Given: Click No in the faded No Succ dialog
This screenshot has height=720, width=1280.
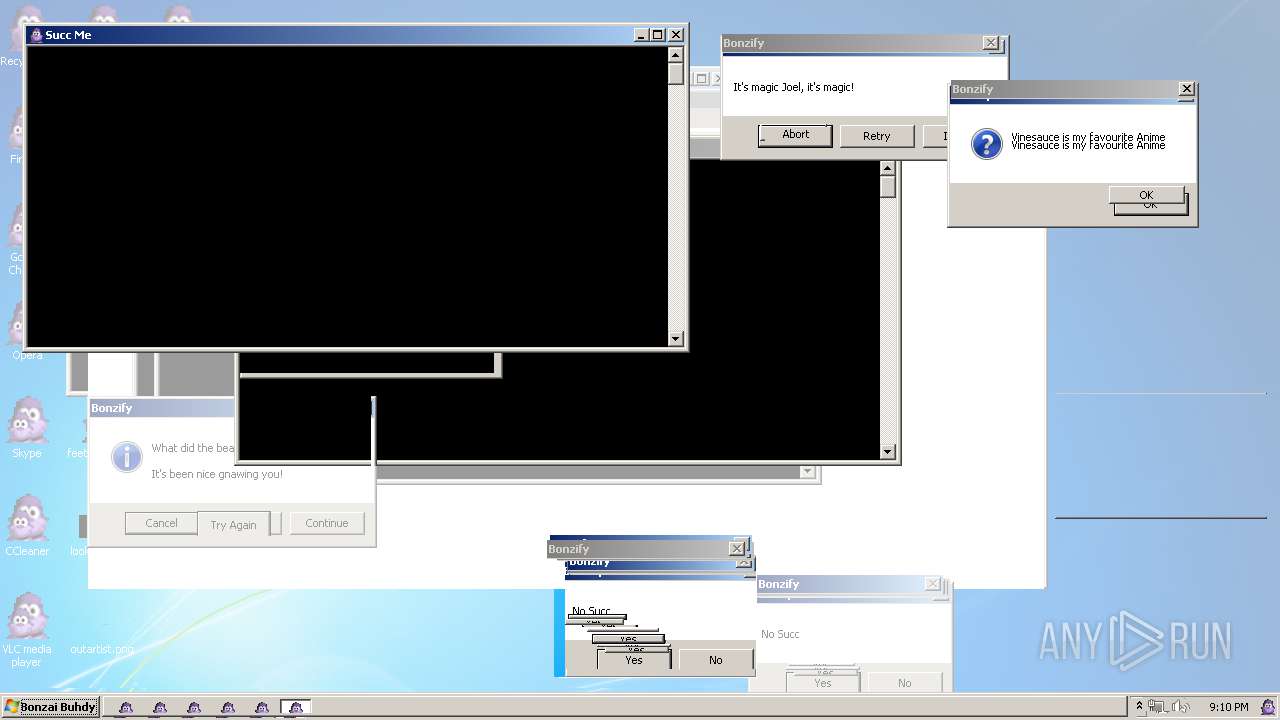Looking at the screenshot, I should click(904, 683).
